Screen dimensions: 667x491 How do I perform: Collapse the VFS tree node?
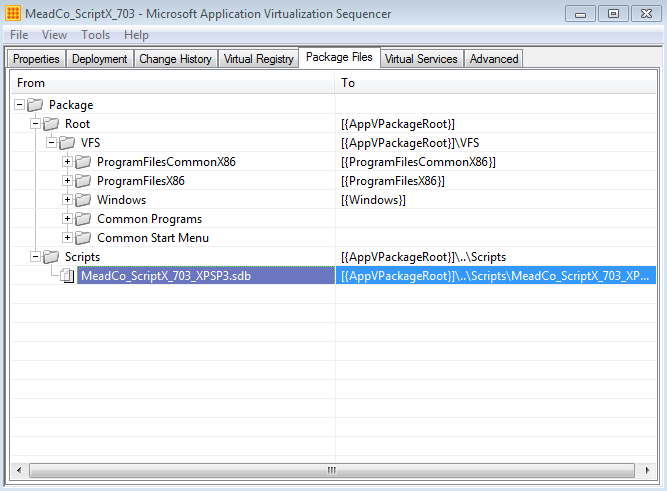point(51,142)
